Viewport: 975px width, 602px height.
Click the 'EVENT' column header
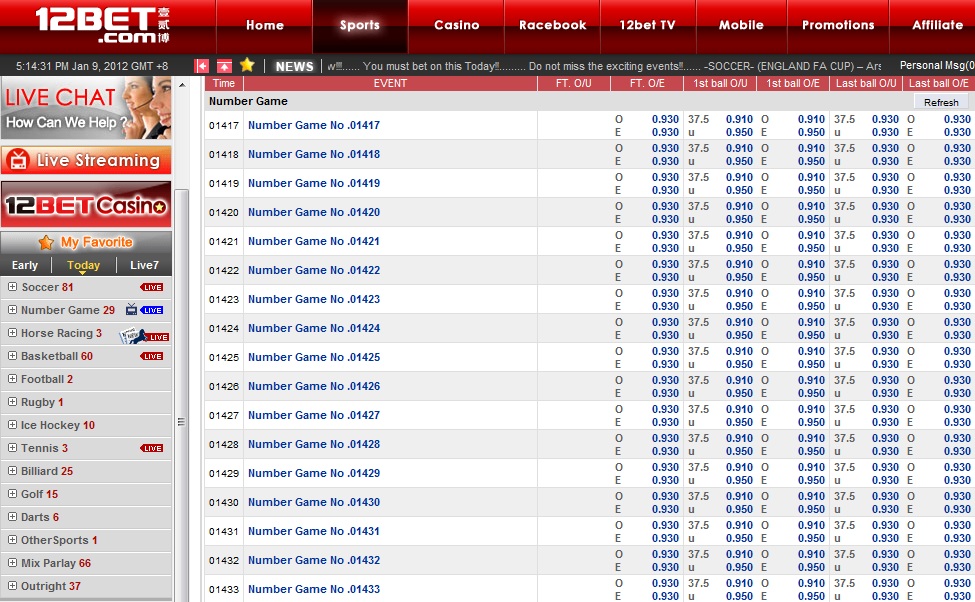point(390,83)
